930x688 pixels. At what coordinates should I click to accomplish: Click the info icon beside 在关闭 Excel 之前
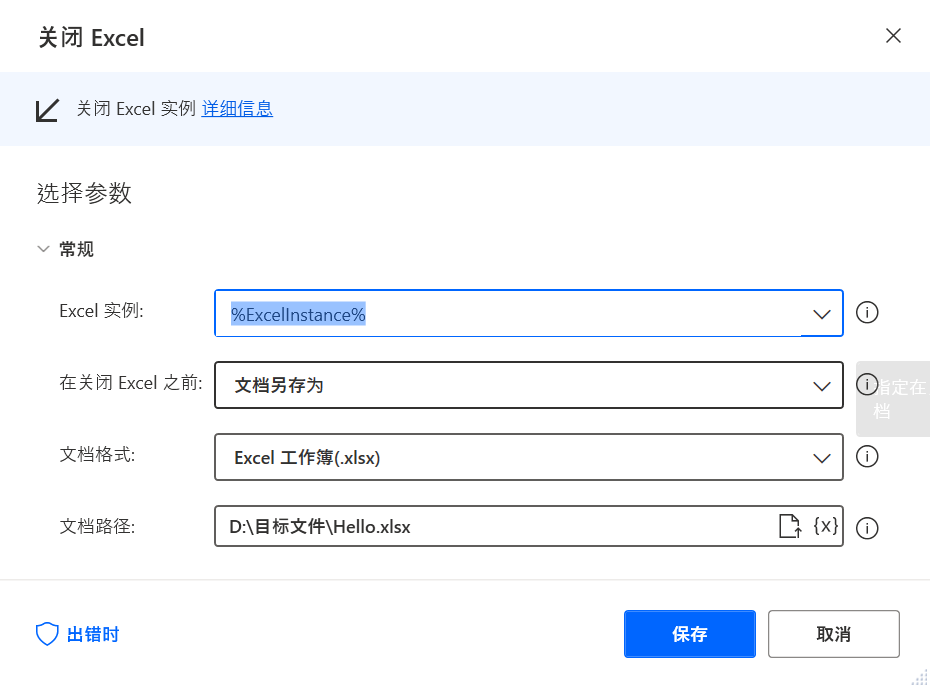[867, 385]
